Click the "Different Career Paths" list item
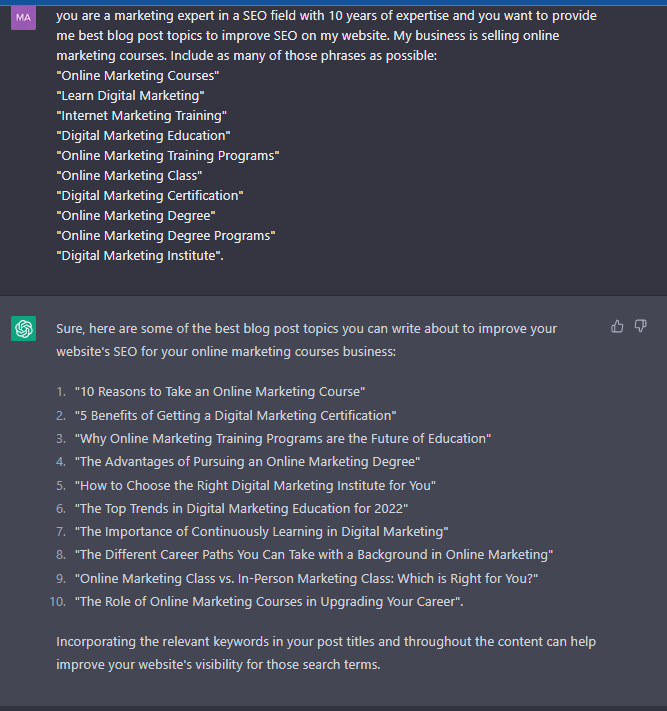 (313, 554)
